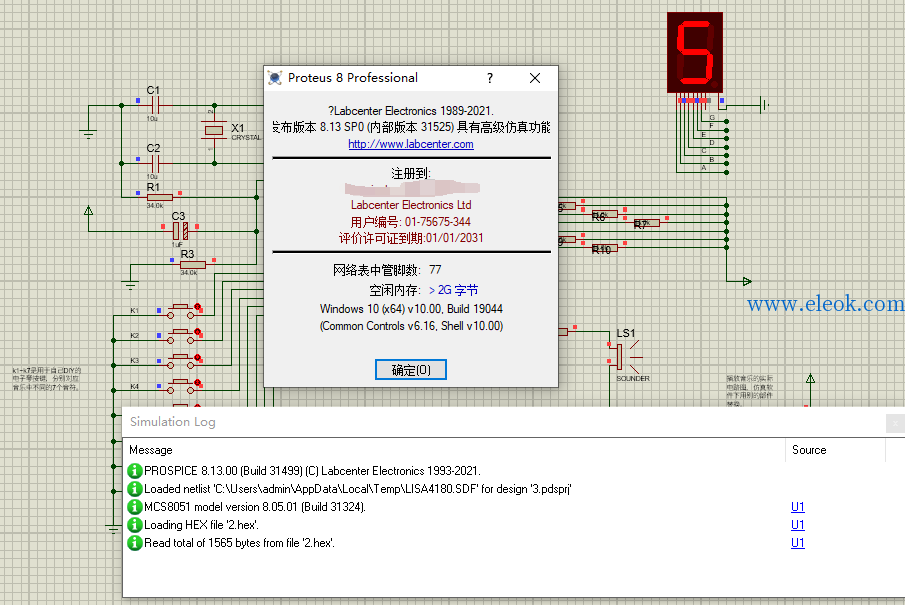Open U1 source link for Read total bytes row
Viewport: 905px width, 605px height.
[x=798, y=543]
